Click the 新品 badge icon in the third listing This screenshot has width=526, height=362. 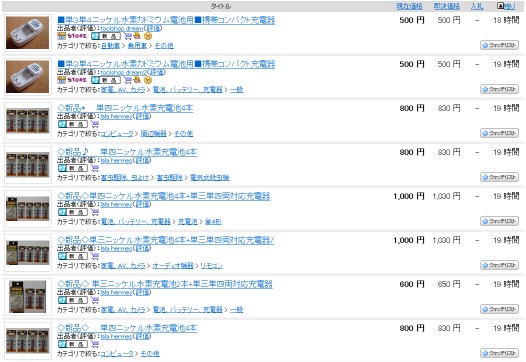coord(73,124)
